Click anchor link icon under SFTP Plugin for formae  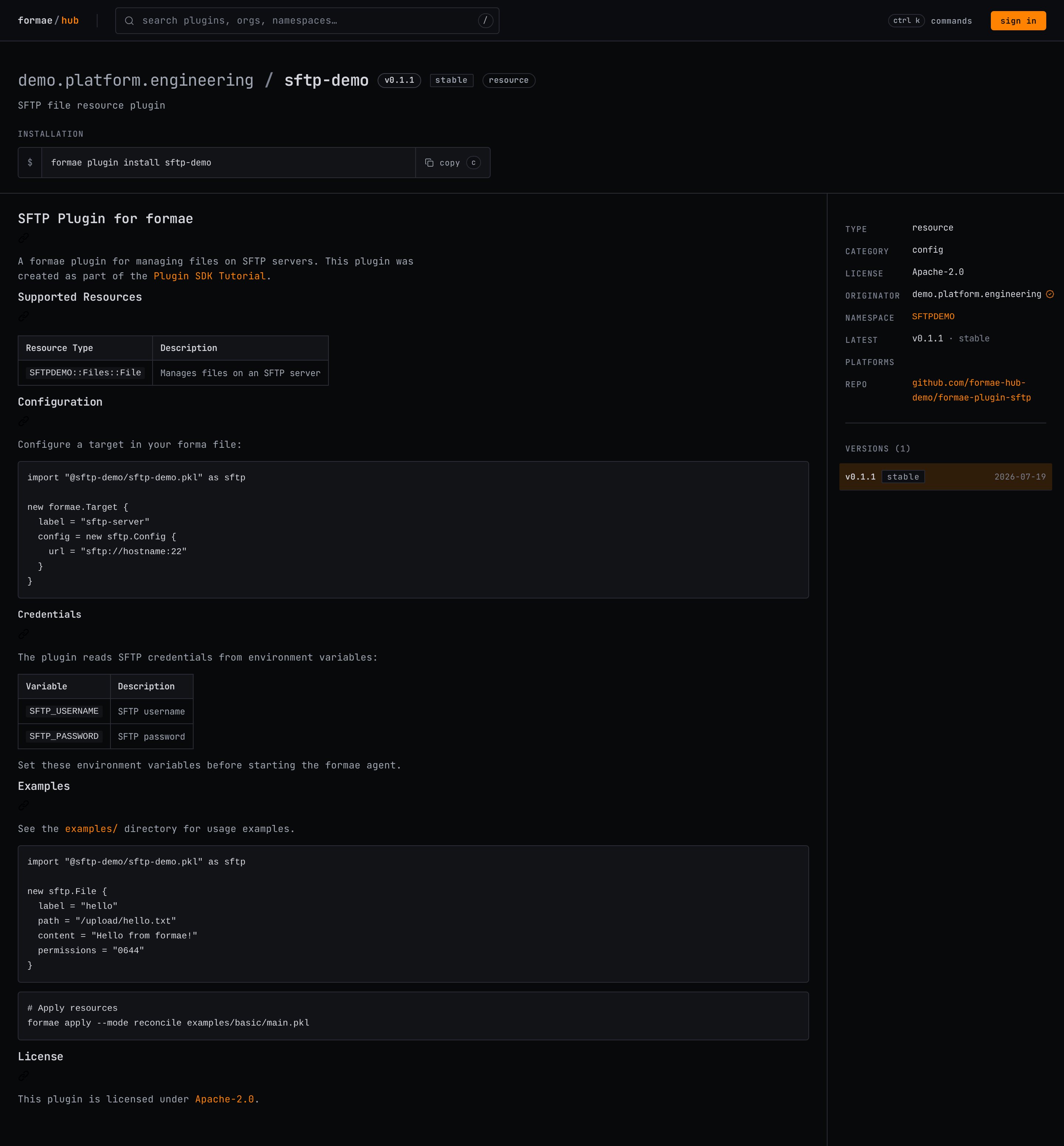(24, 238)
